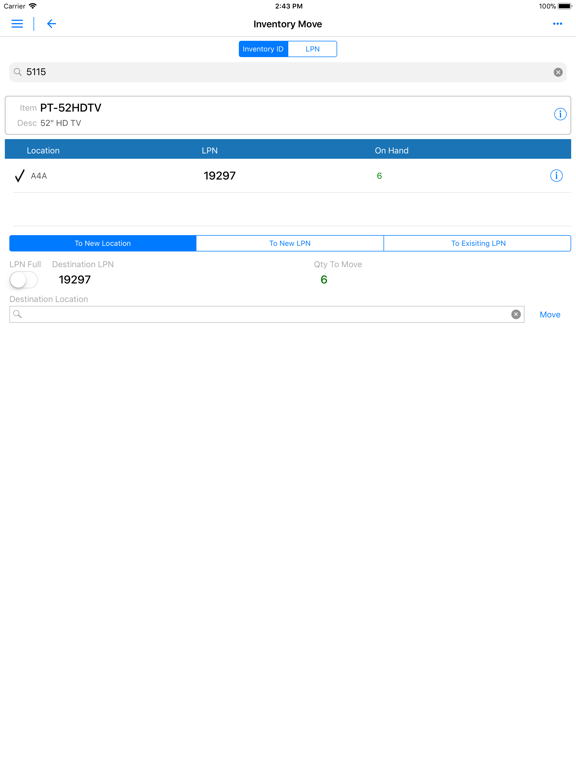Image resolution: width=576 pixels, height=768 pixels.
Task: View info for item PT-52HDTV
Action: tap(560, 114)
